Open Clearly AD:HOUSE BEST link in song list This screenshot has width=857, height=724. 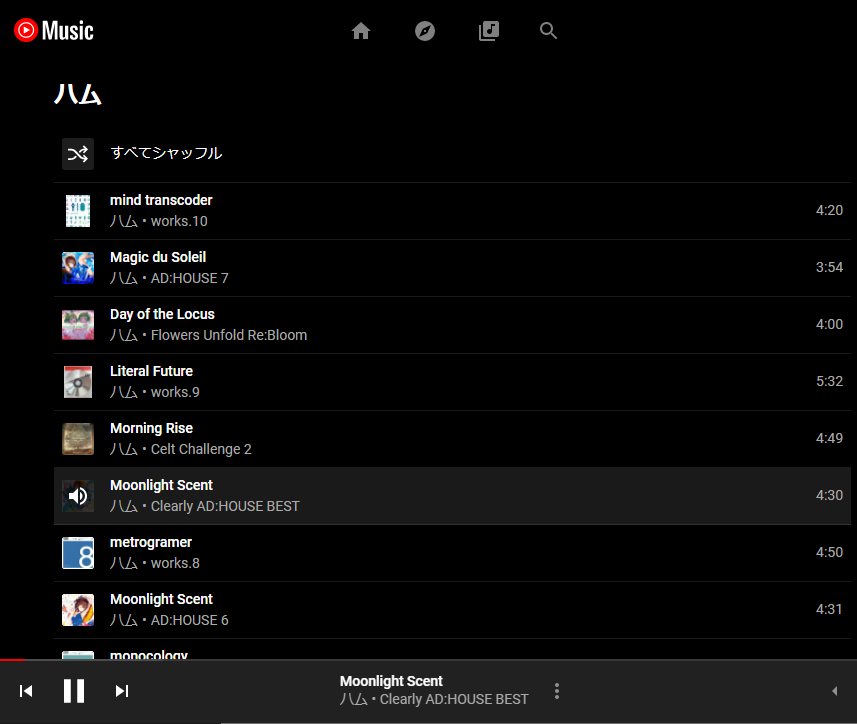[x=225, y=506]
